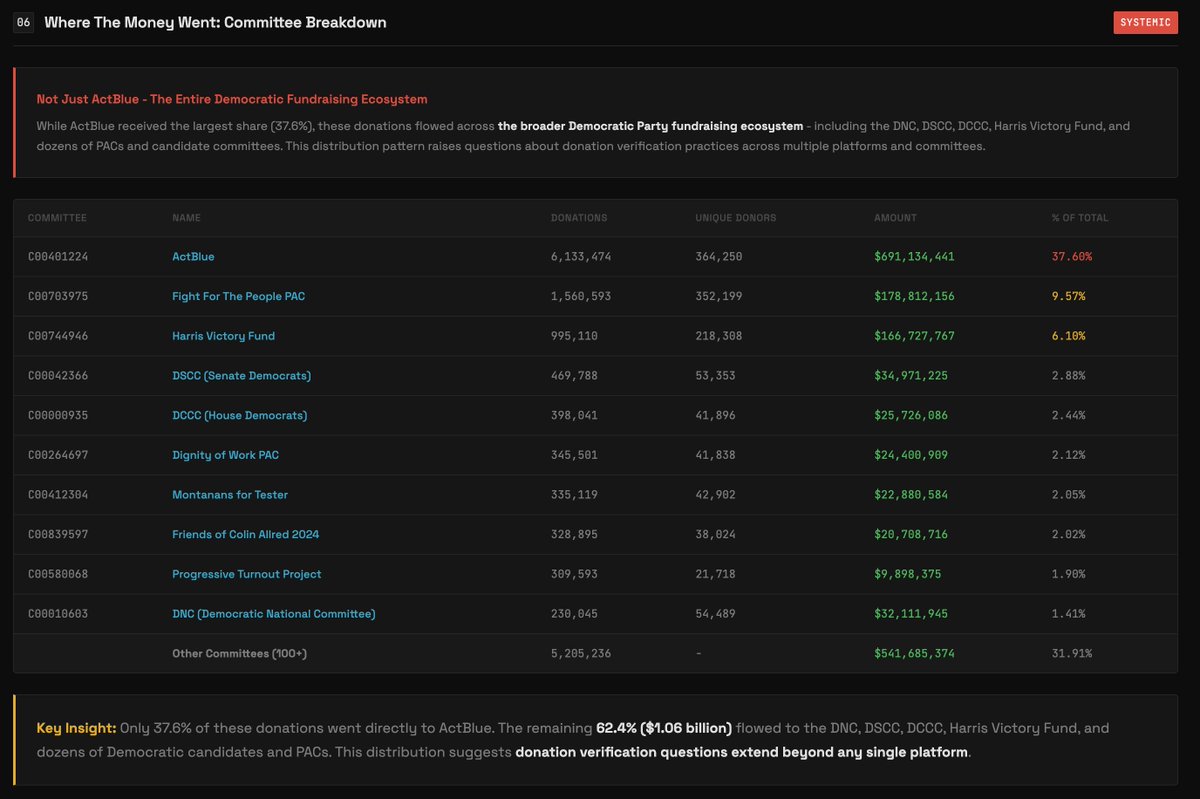This screenshot has width=1200, height=799.
Task: Click the amount $25,726,086
Action: coord(911,415)
